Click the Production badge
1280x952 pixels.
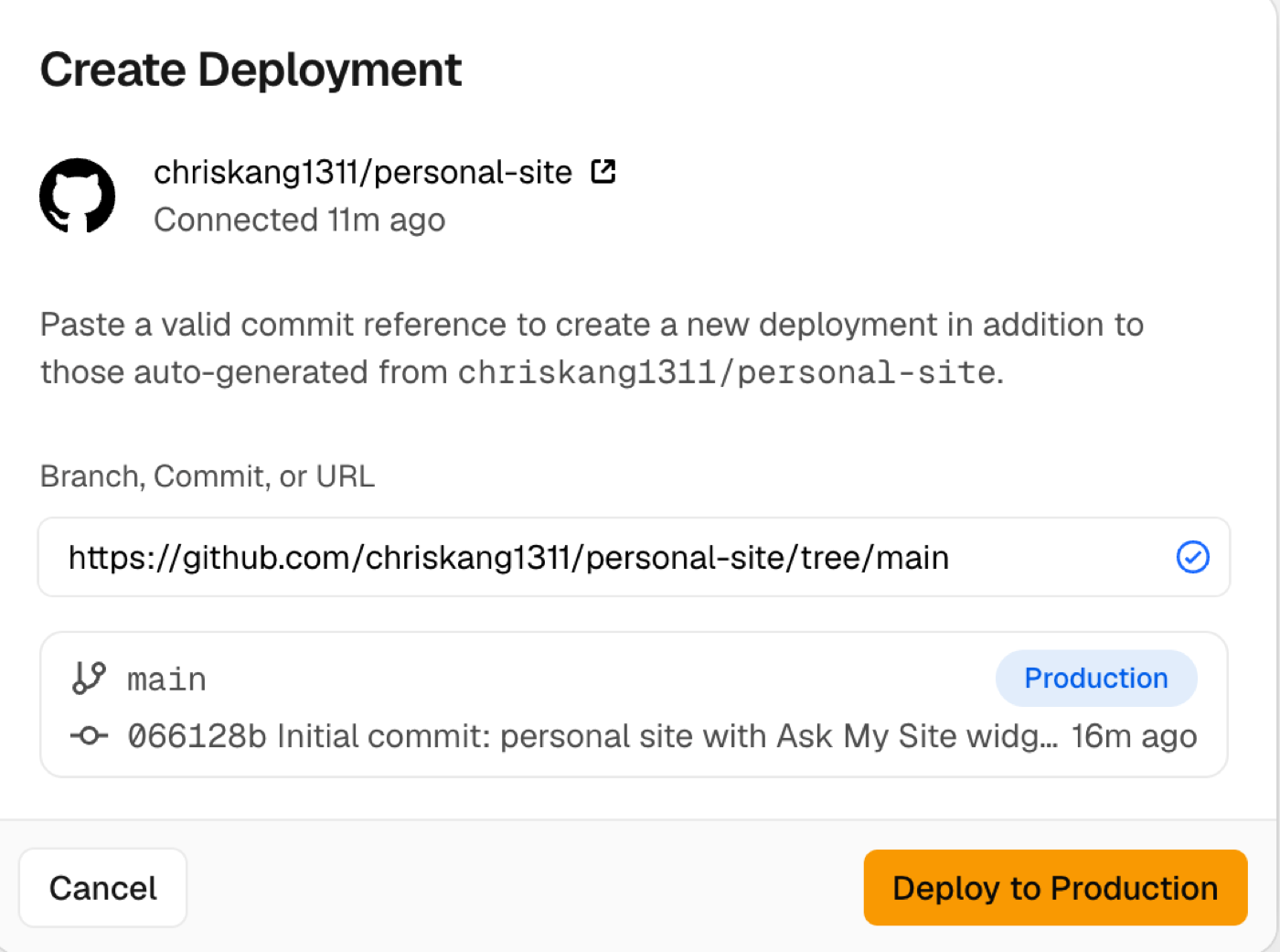tap(1096, 679)
